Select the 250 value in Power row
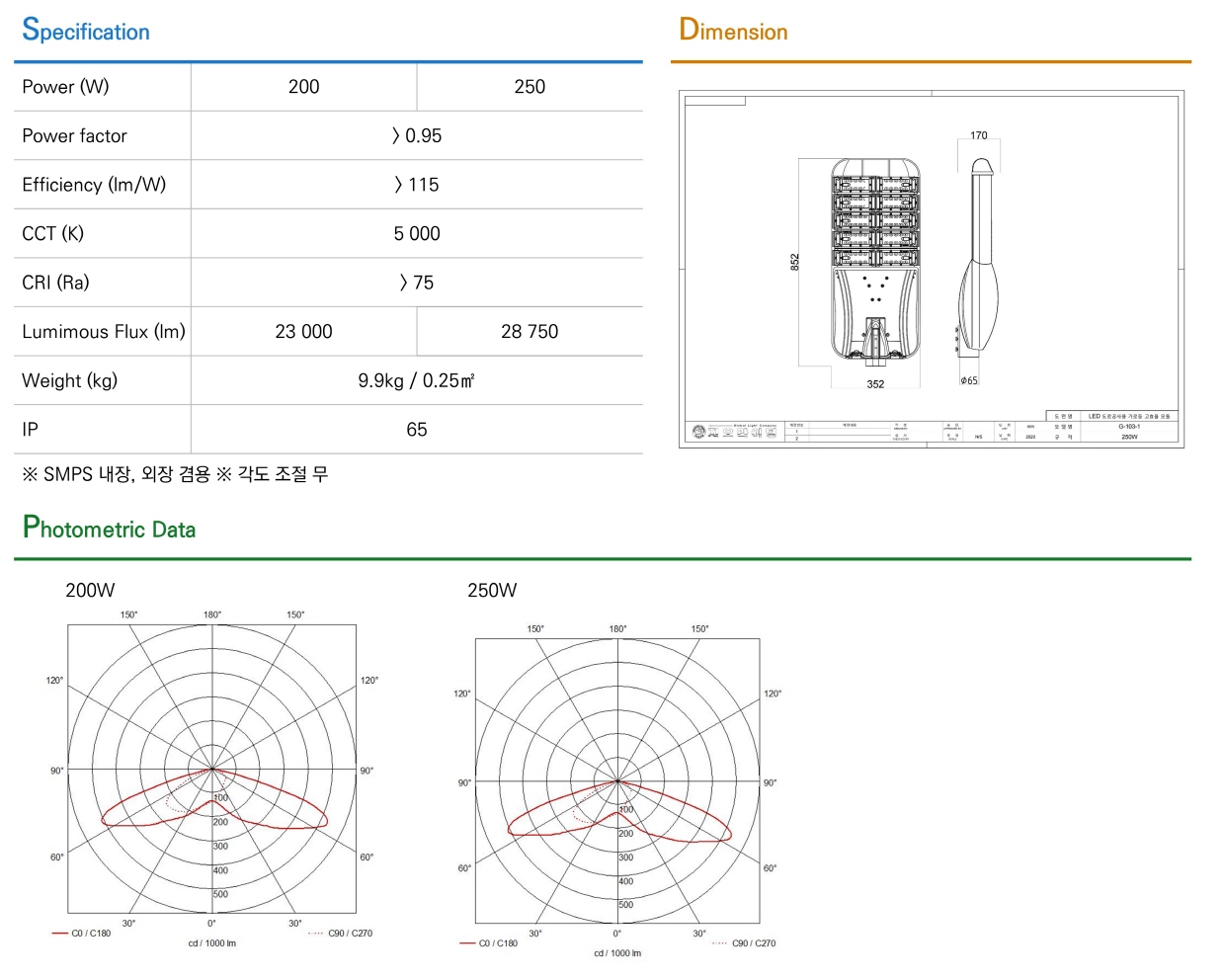The height and width of the screenshot is (980, 1224). click(x=530, y=87)
